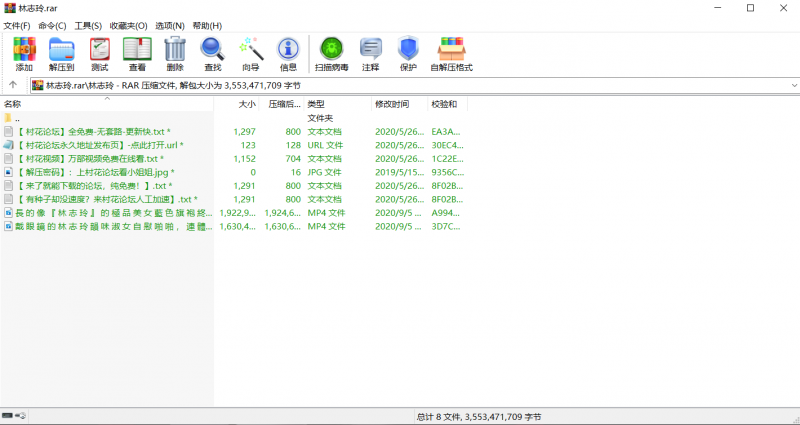The width and height of the screenshot is (800, 425).
Task: Select the parent folder ".." entry
Action: pos(17,118)
